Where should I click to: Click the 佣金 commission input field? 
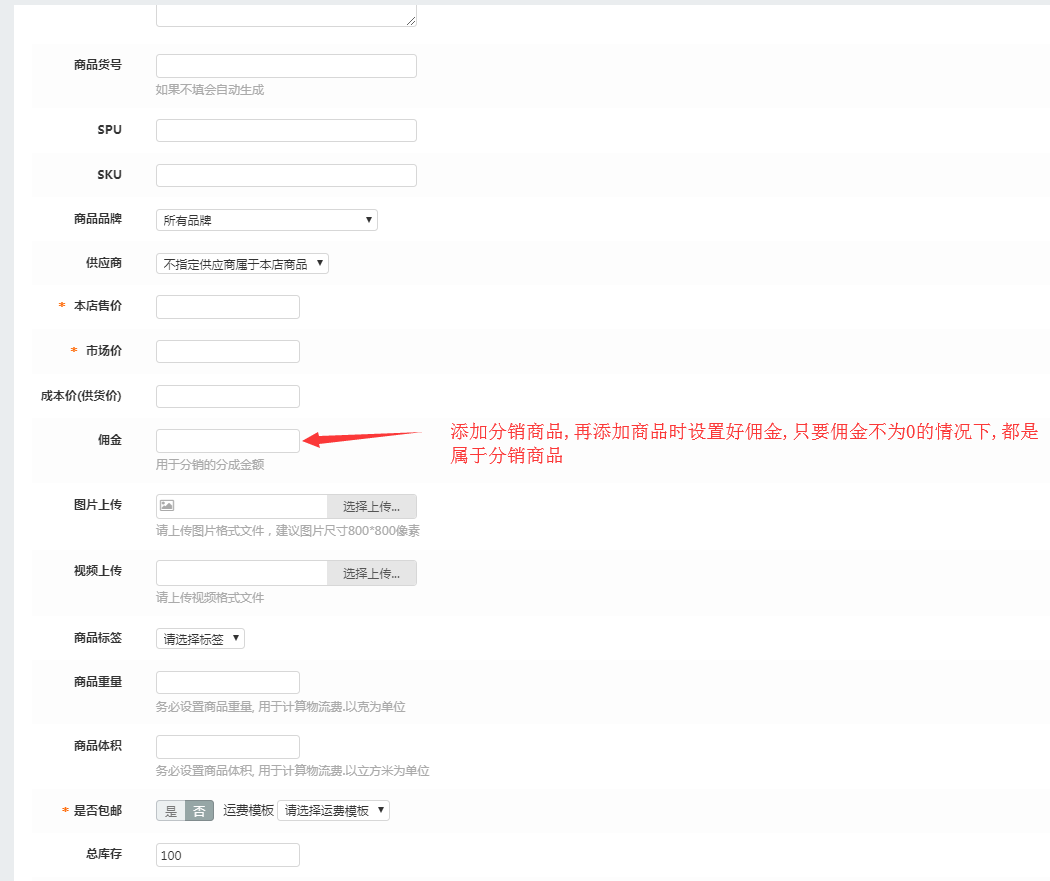(x=228, y=440)
